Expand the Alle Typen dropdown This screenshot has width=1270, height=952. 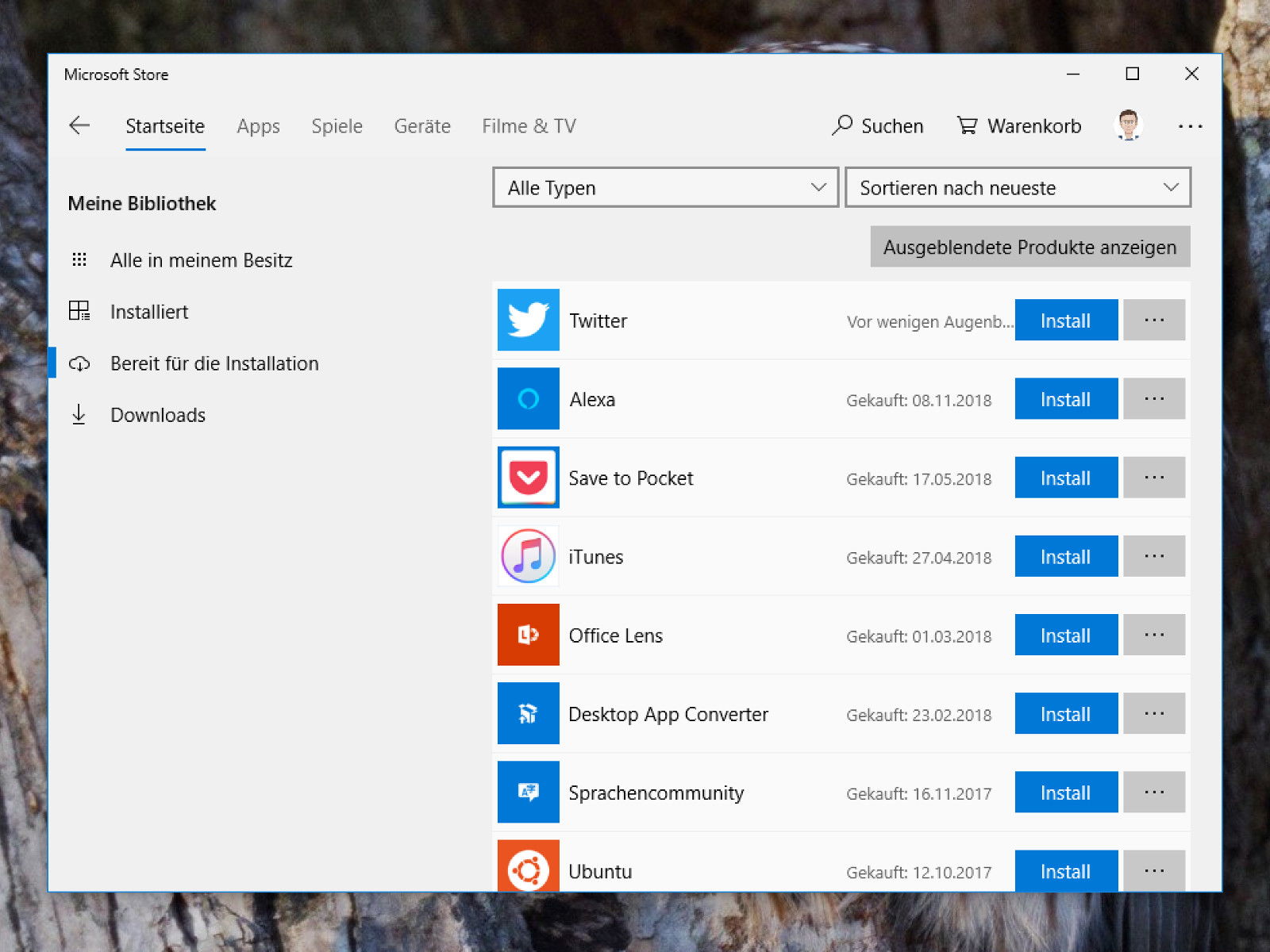coord(665,187)
